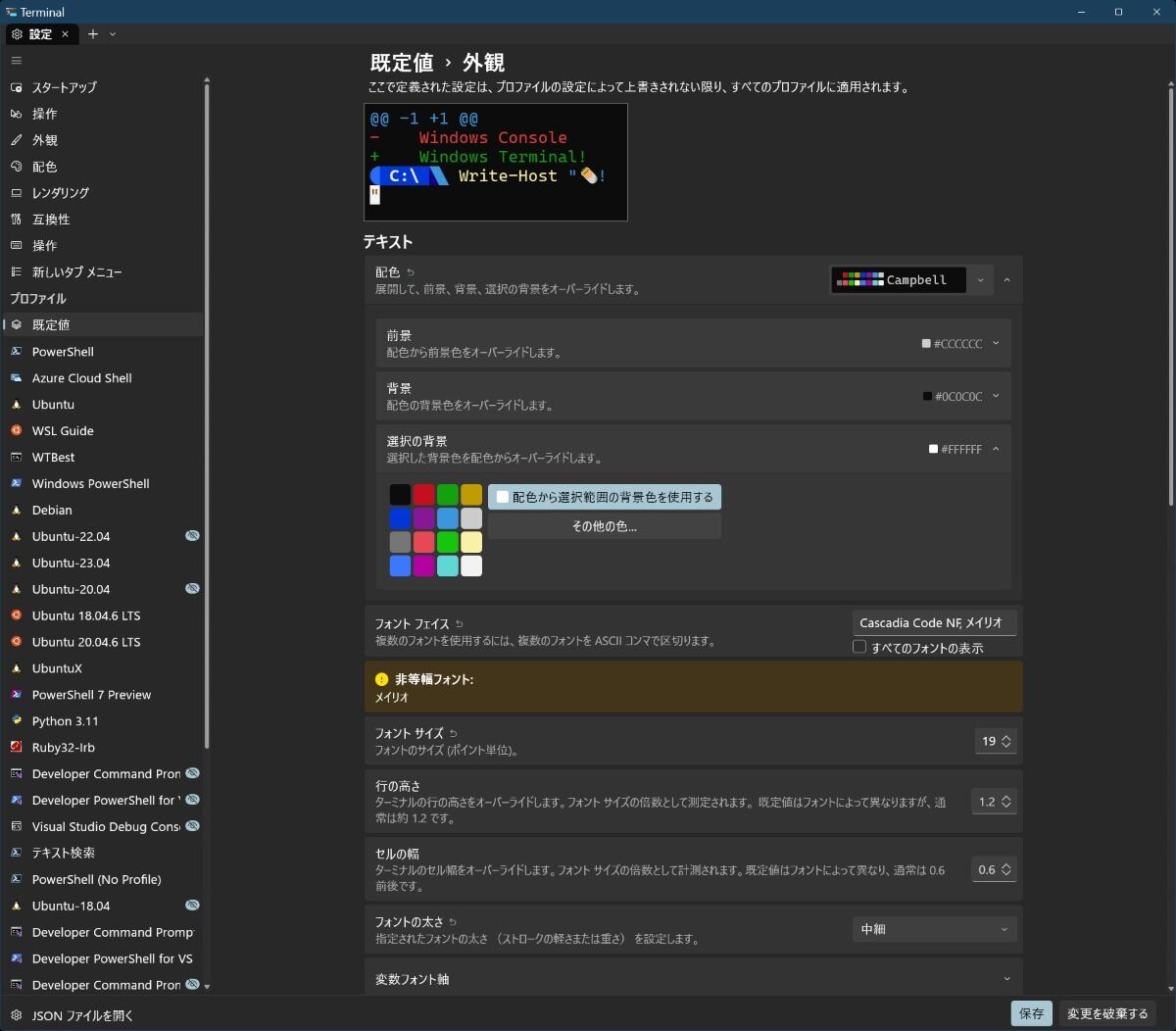Open the new tab dropdown arrow
The image size is (1176, 1031).
(x=113, y=34)
